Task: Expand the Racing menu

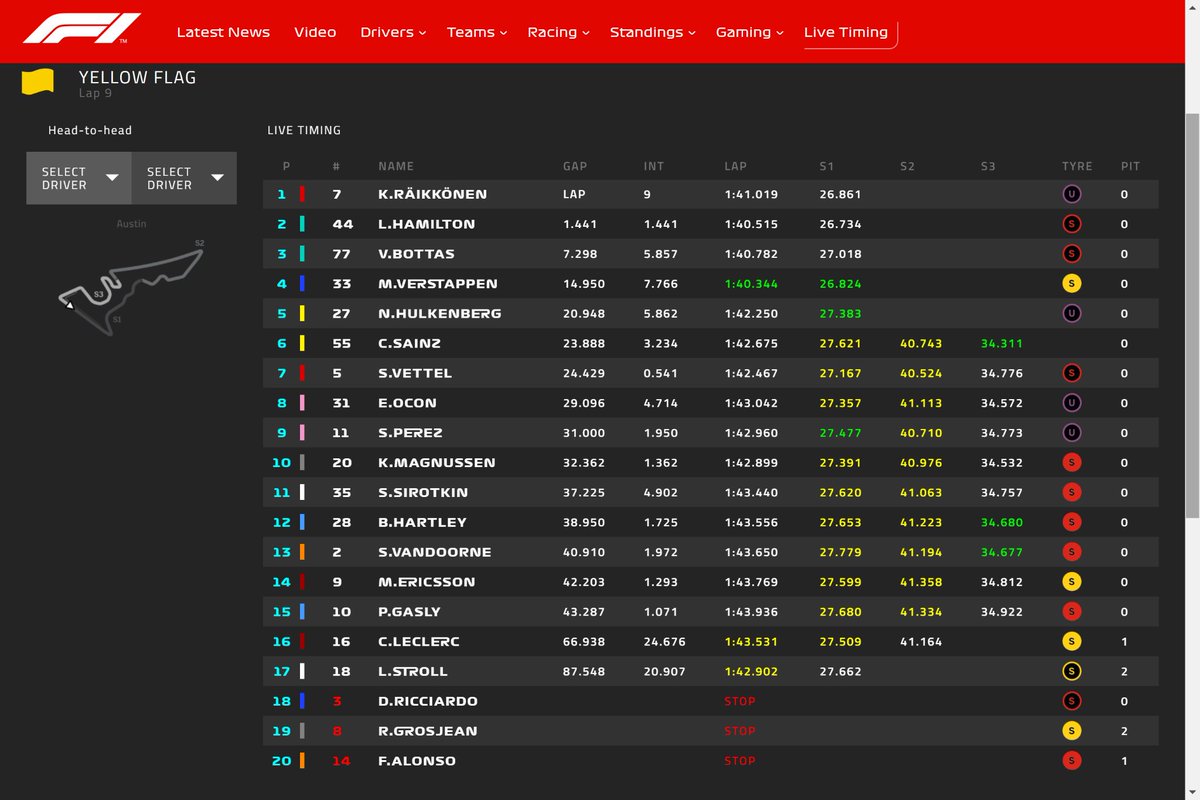Action: [558, 32]
